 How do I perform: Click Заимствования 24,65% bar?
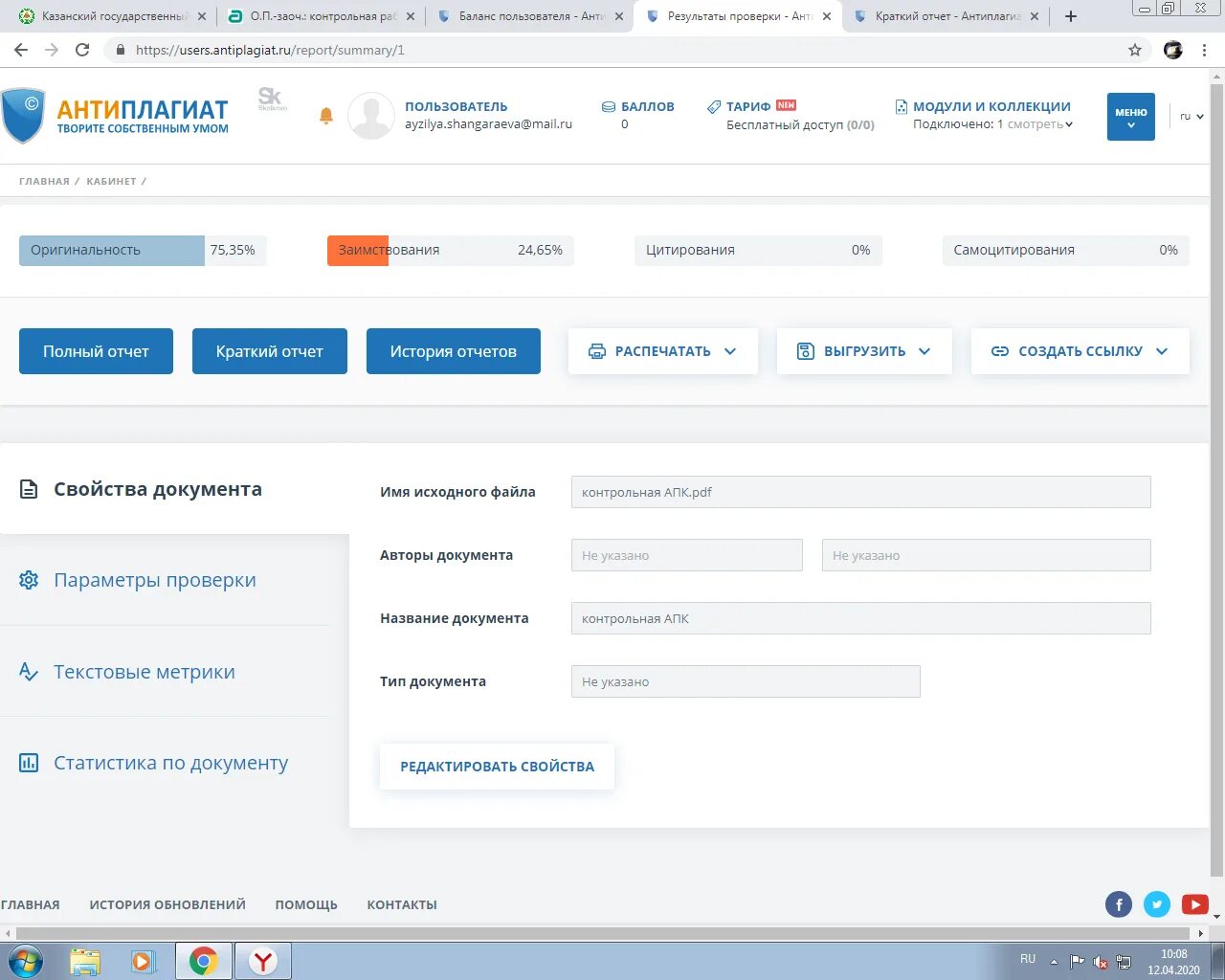[x=450, y=250]
